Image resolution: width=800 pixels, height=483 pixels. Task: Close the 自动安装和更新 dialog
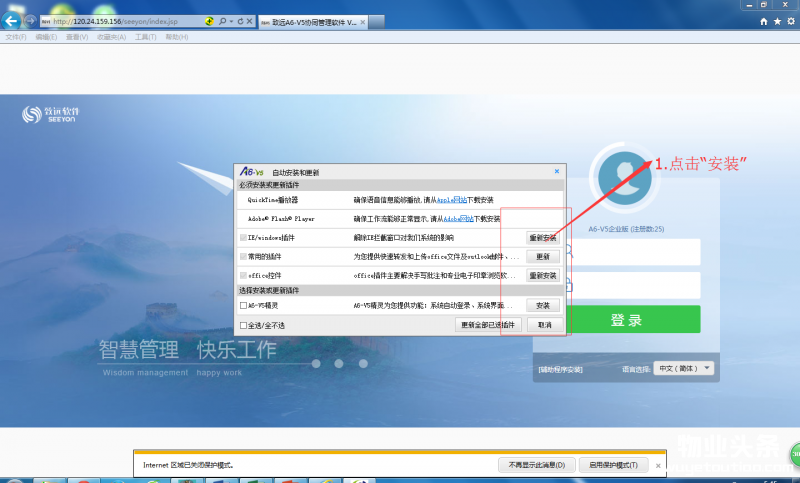tap(557, 171)
